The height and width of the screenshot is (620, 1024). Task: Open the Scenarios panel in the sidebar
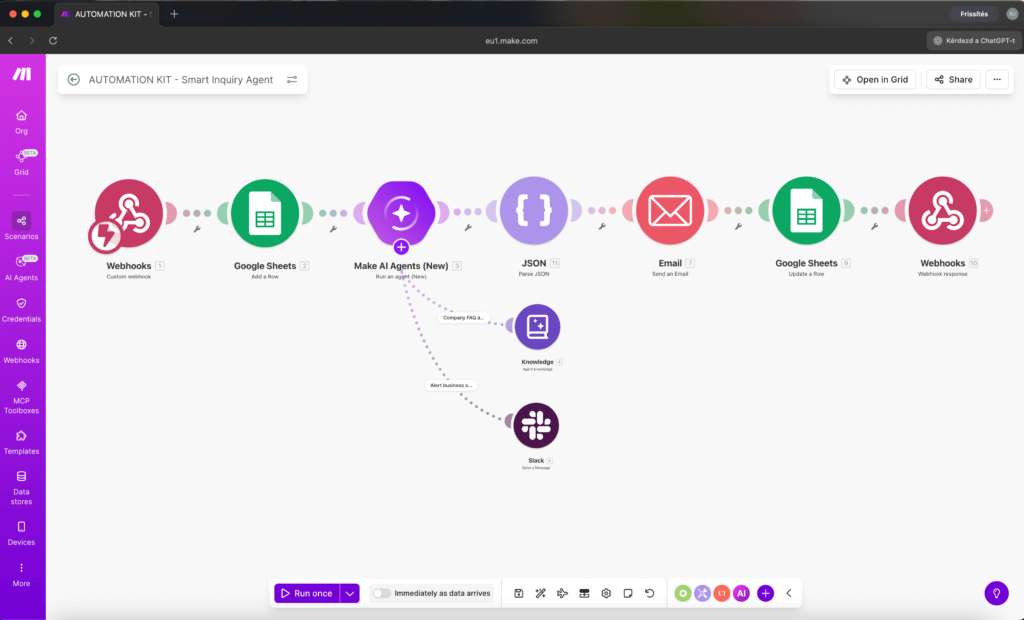click(x=21, y=228)
